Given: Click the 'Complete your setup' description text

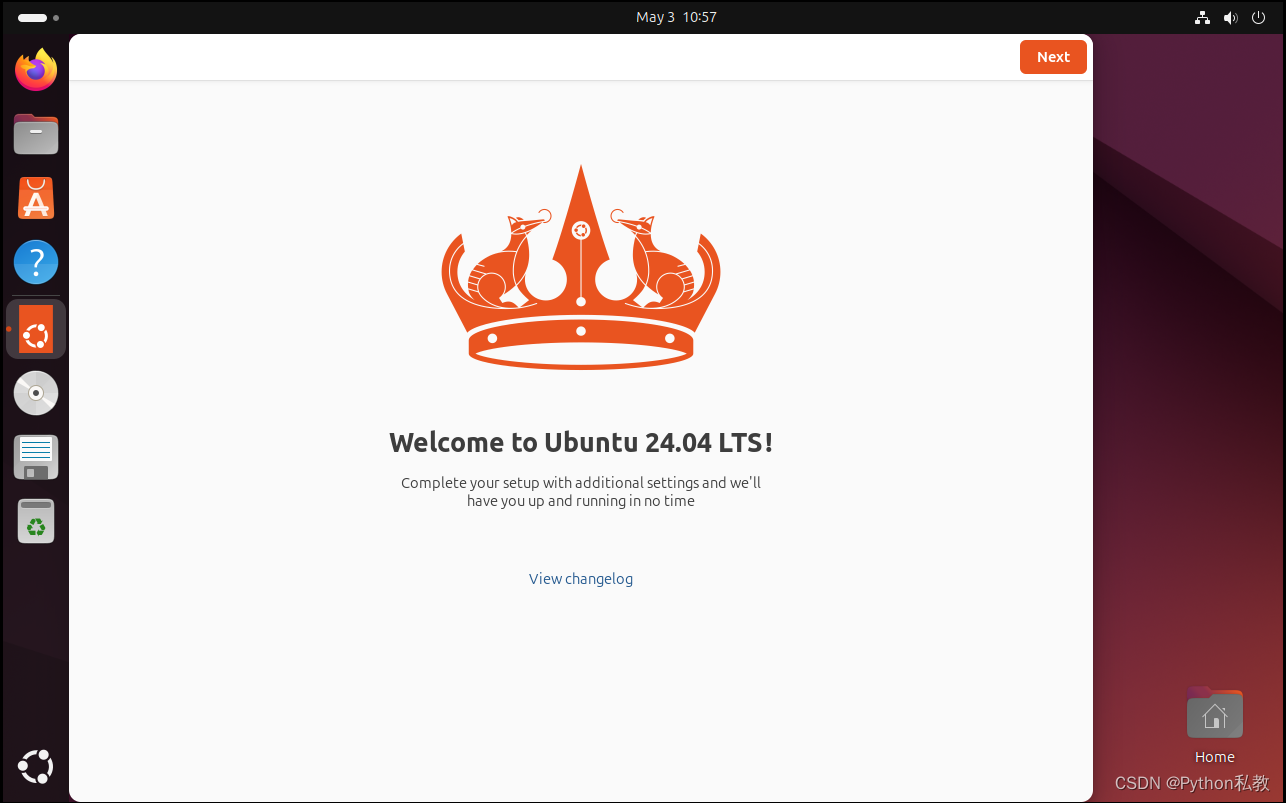Looking at the screenshot, I should pyautogui.click(x=581, y=492).
